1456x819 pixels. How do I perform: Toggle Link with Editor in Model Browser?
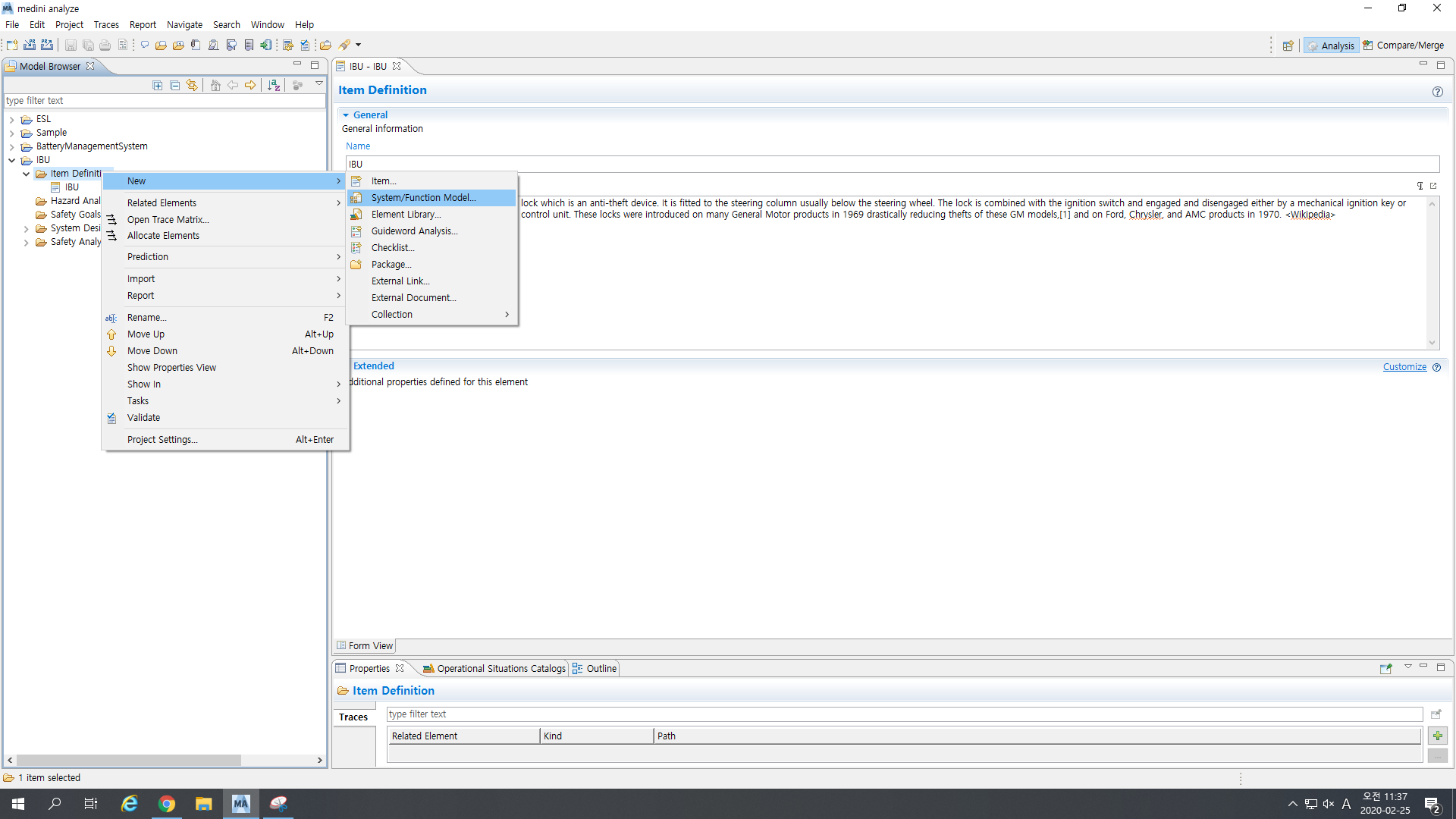click(x=193, y=86)
